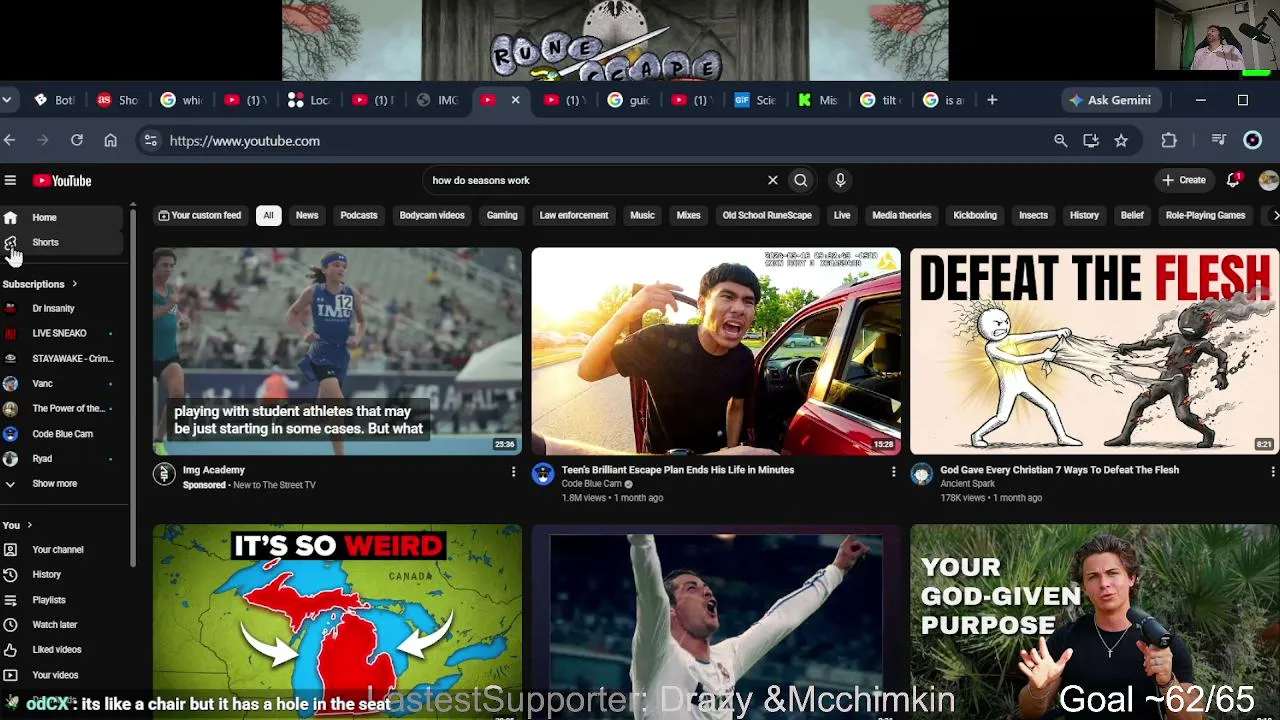Viewport: 1280px width, 720px height.
Task: Switch to the IMG browser tab
Action: point(438,100)
